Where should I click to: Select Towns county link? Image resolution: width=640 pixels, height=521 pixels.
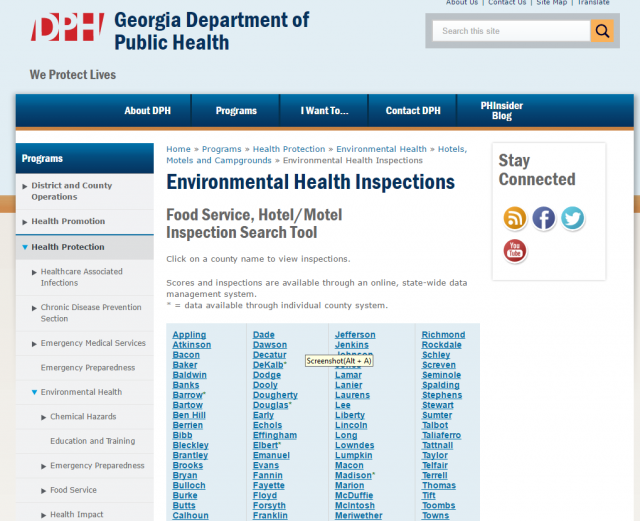(435, 516)
